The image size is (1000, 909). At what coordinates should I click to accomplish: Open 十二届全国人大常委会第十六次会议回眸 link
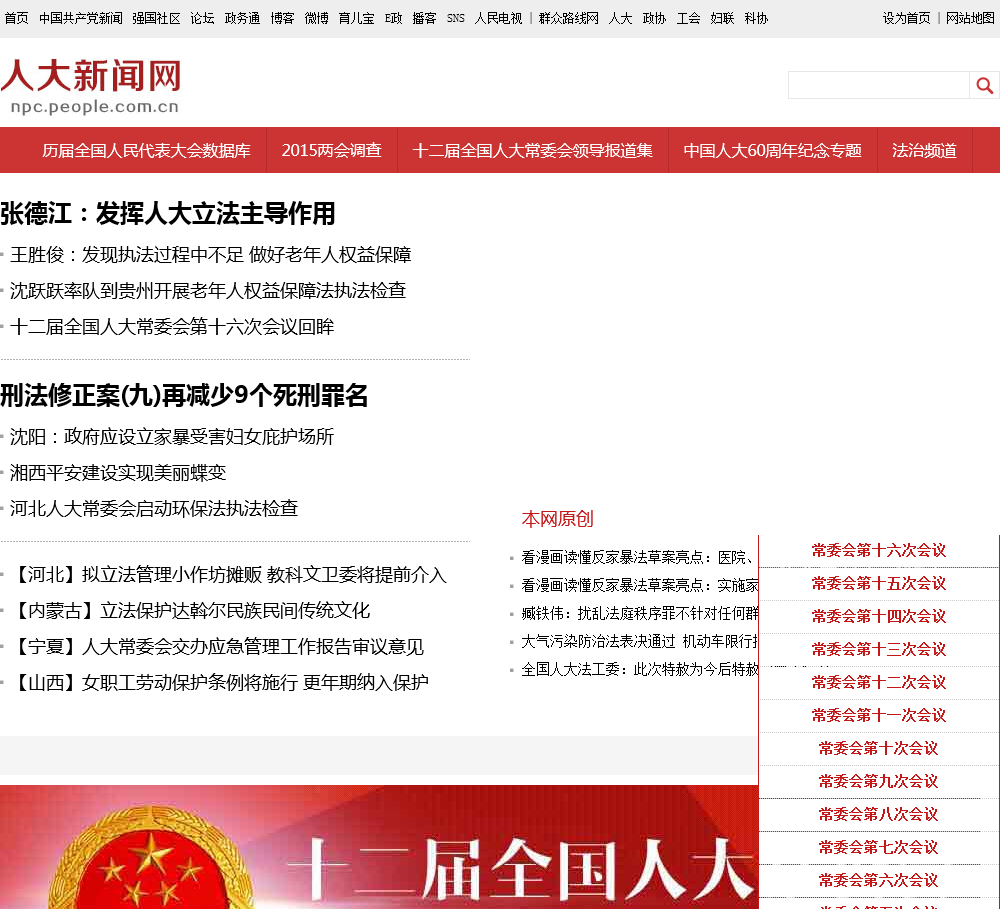click(172, 327)
